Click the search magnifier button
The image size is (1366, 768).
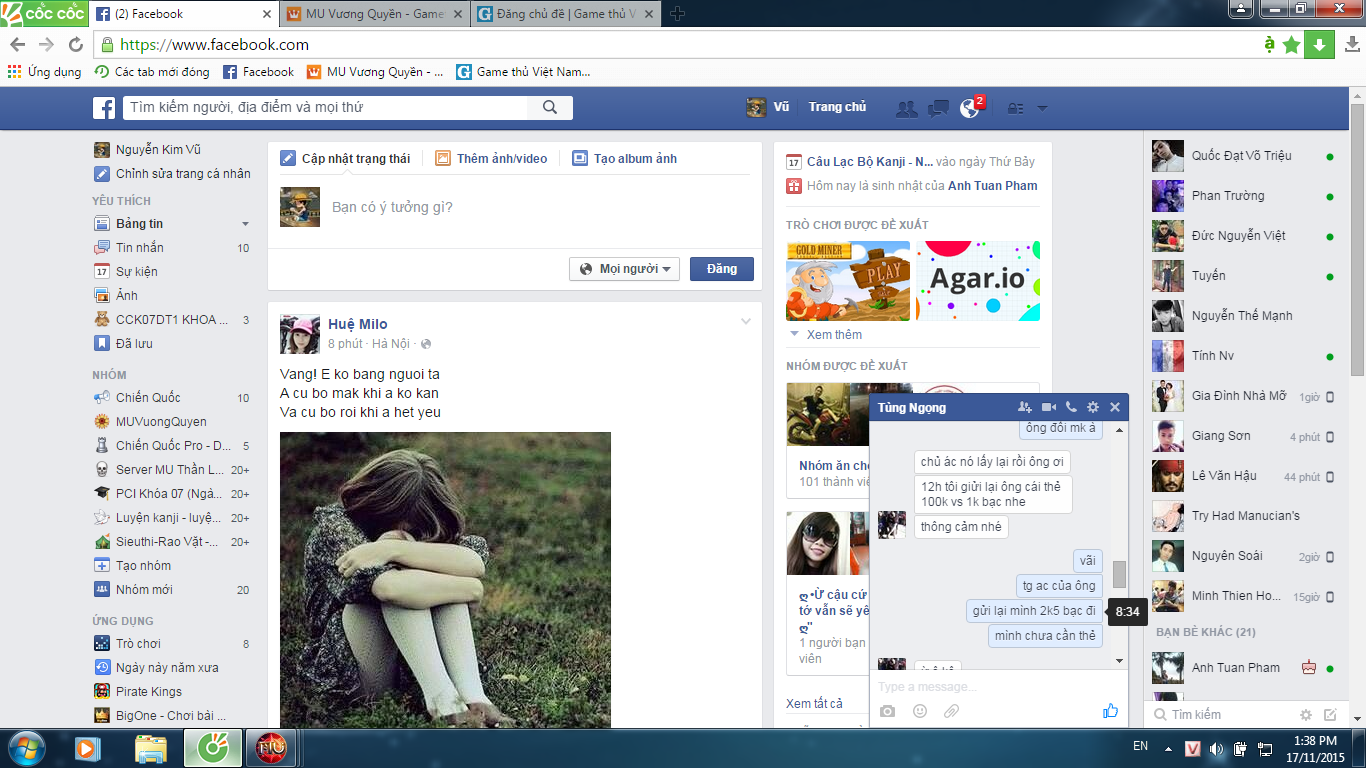coord(550,108)
